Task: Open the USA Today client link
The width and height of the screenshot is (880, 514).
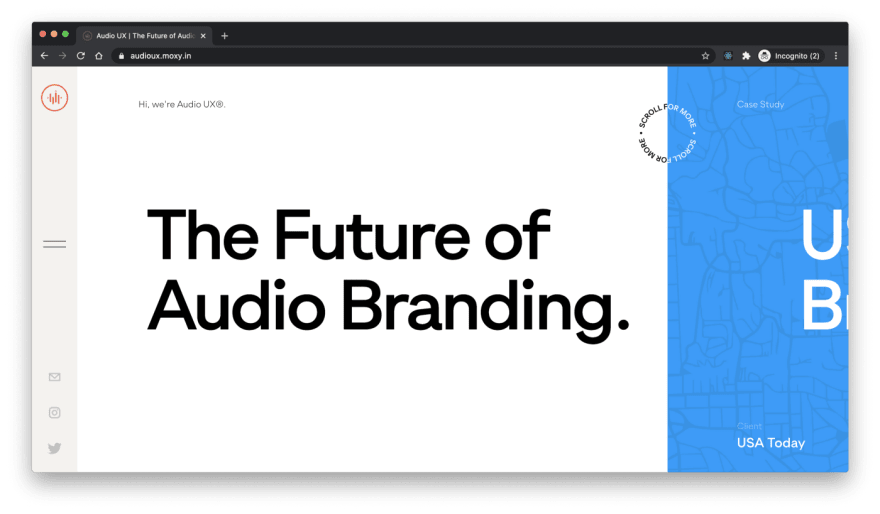Action: pos(771,443)
